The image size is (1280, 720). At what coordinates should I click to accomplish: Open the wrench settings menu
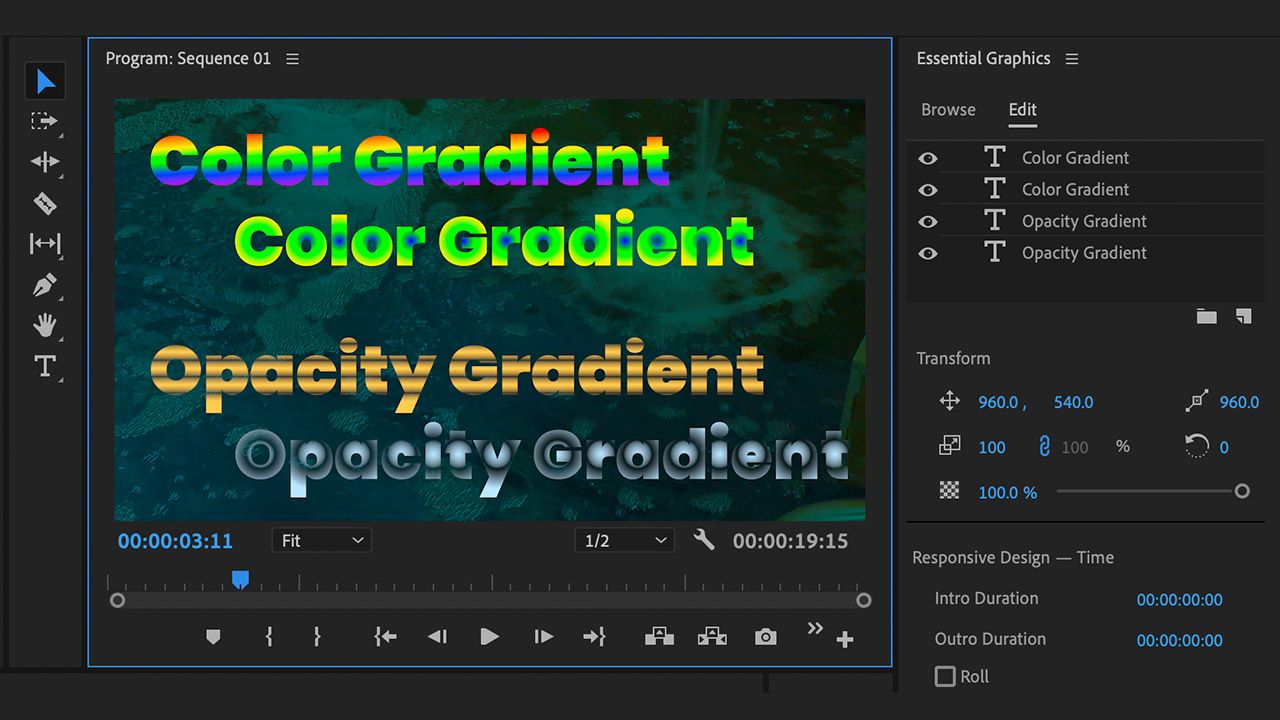coord(704,541)
